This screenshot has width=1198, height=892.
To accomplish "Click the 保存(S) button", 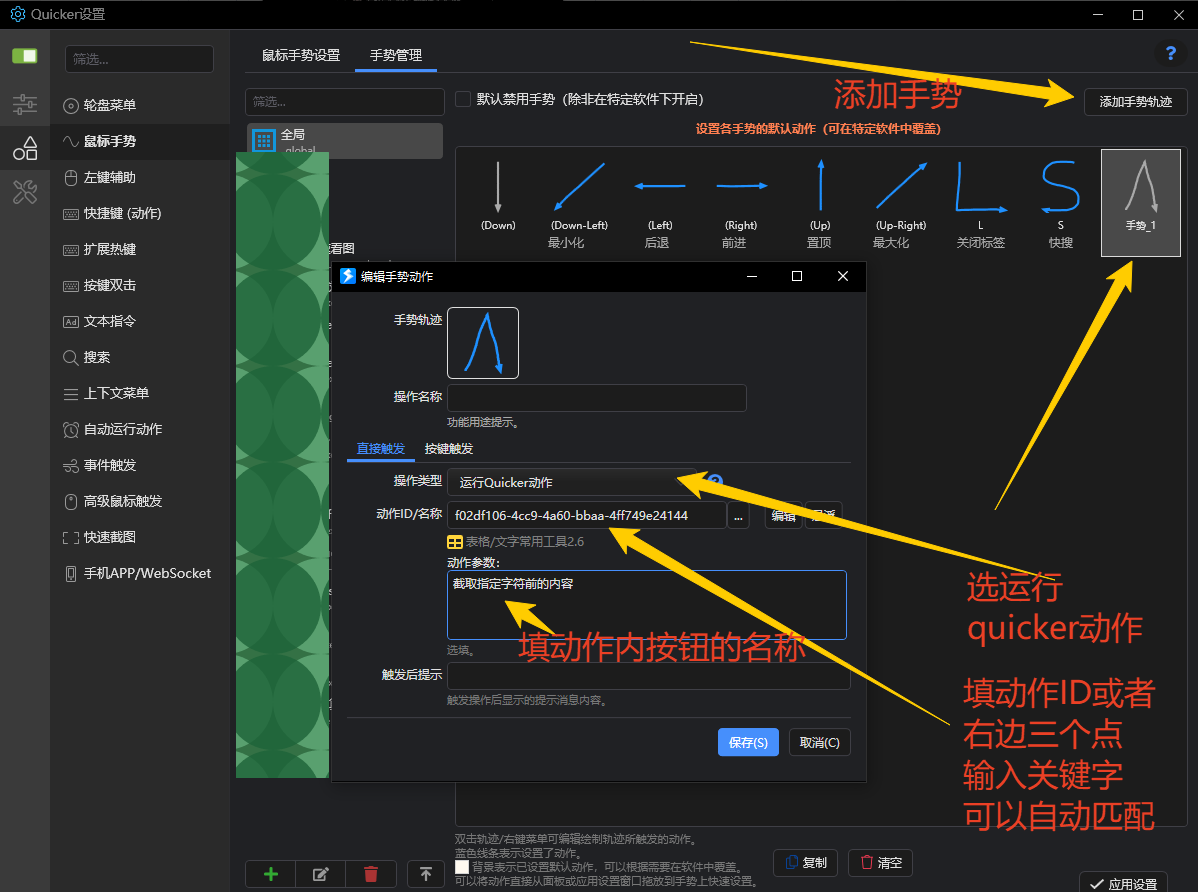I will click(x=748, y=742).
